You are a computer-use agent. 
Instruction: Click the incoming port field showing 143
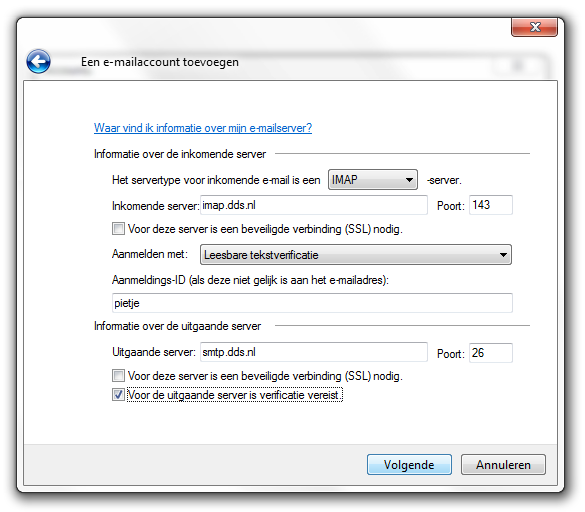491,205
